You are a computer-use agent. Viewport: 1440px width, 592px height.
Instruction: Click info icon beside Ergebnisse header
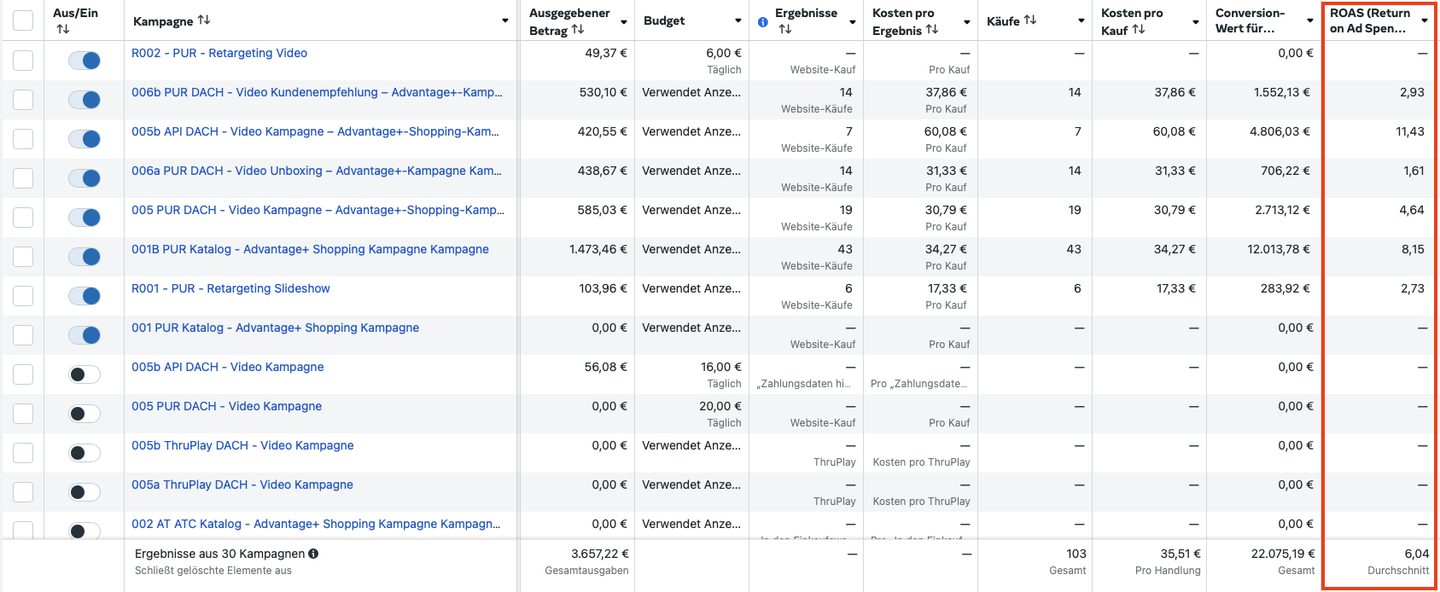coord(763,21)
